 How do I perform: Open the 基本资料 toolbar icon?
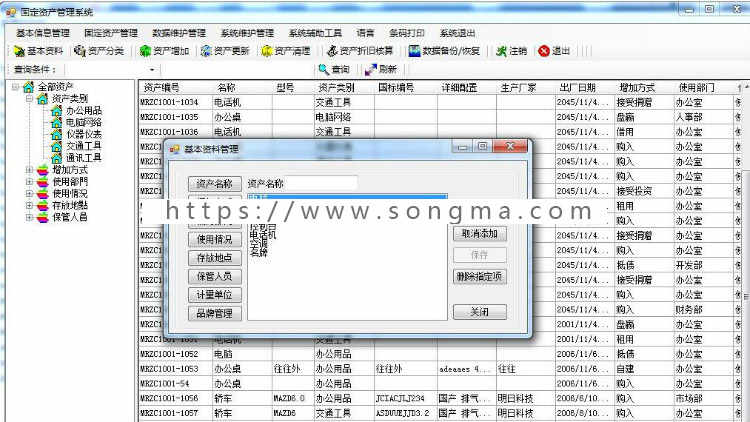point(19,51)
